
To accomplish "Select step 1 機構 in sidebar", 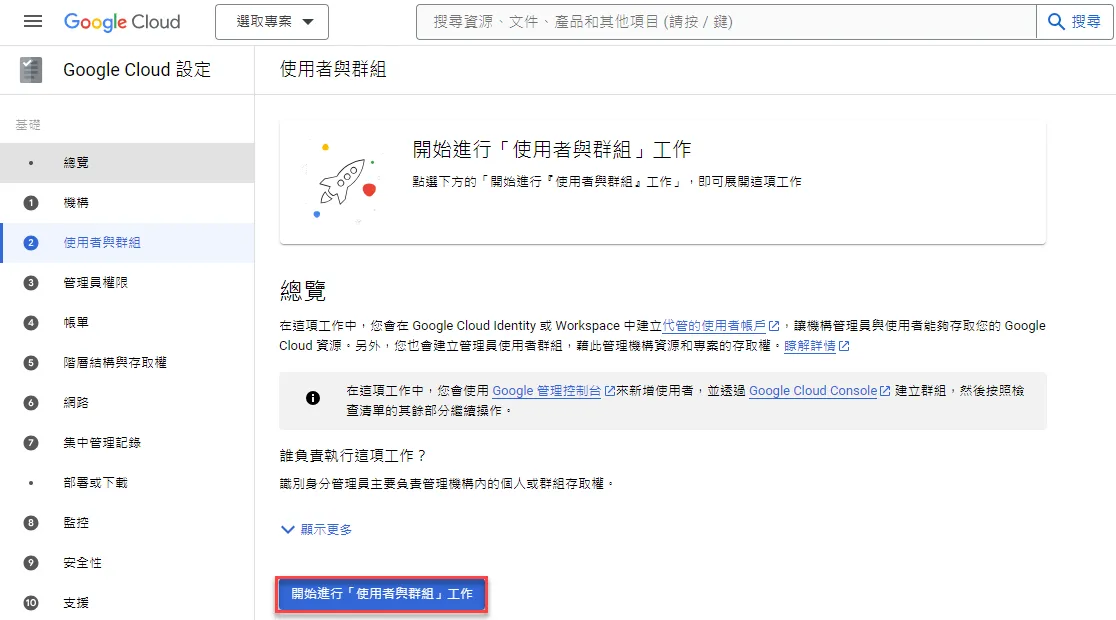I will (x=127, y=203).
